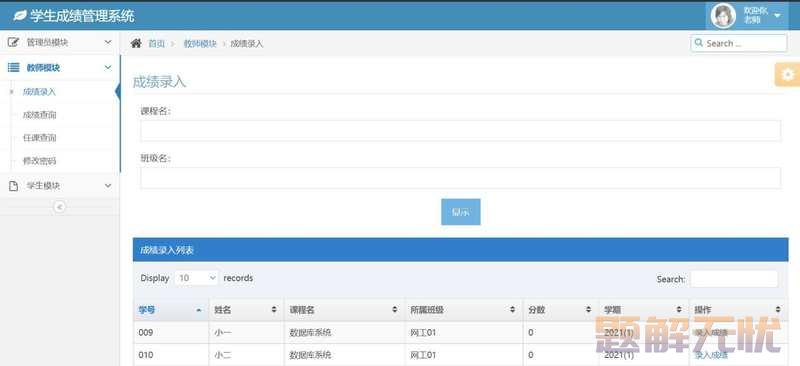Viewport: 800px width, 366px height.
Task: Click 录入成绩 link for student 009
Action: point(711,333)
